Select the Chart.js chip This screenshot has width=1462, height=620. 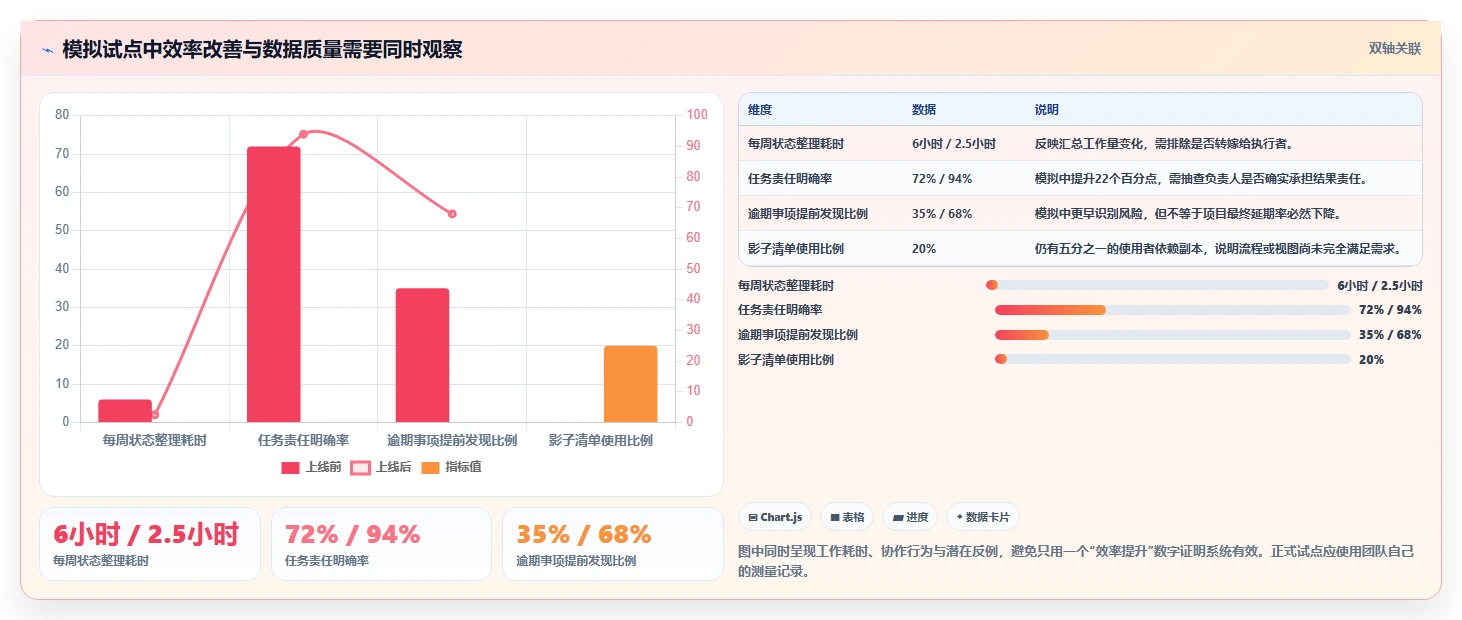775,517
